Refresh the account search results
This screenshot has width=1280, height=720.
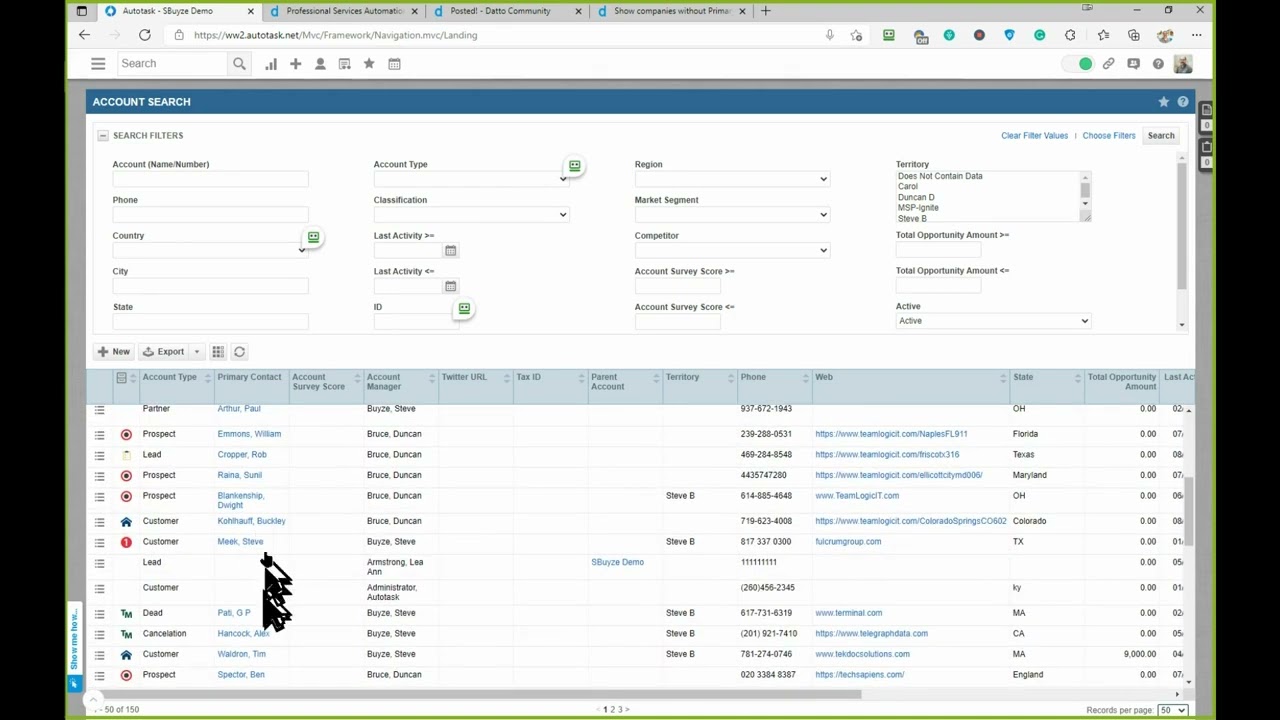[239, 352]
